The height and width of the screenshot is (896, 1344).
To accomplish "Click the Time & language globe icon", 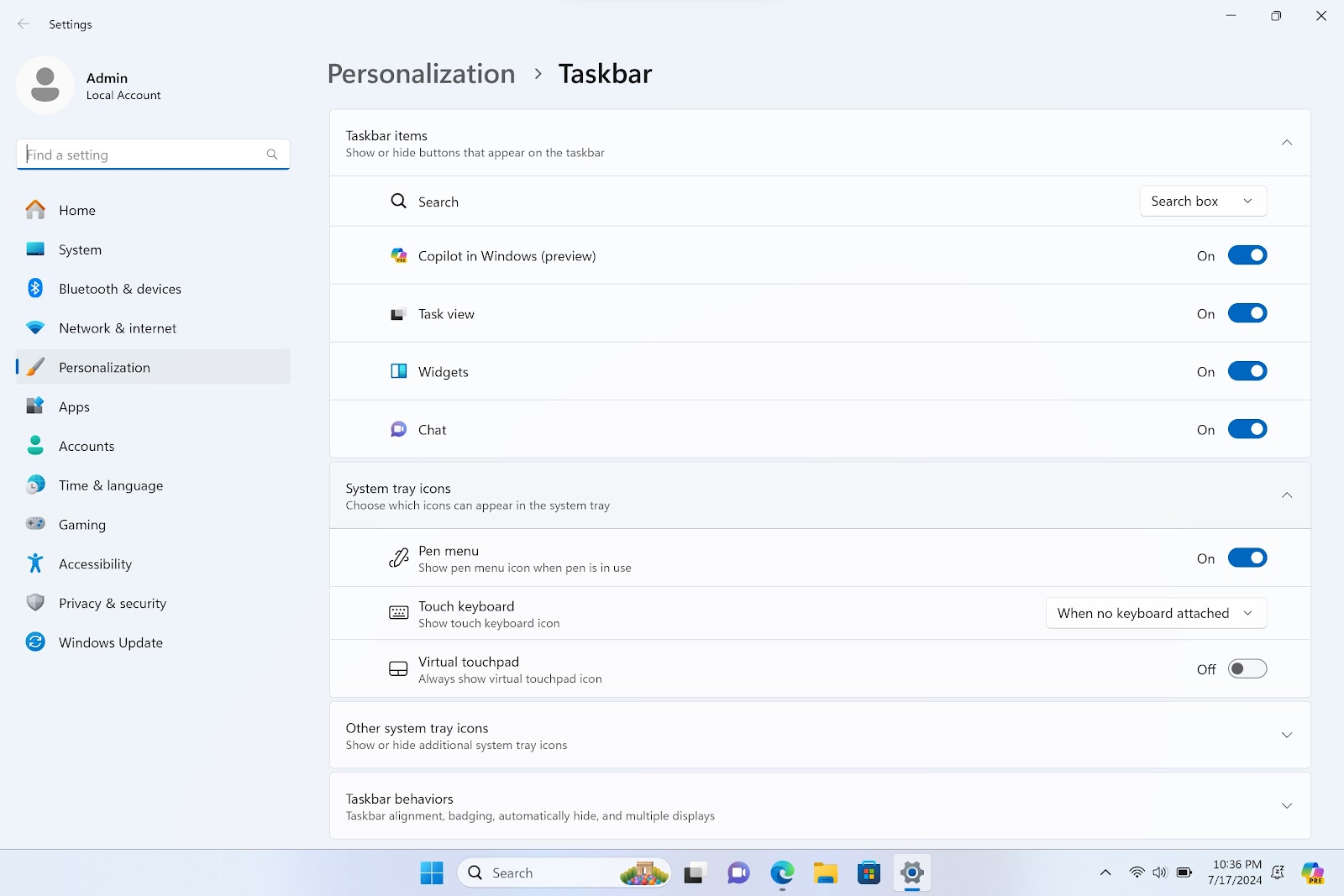I will (x=35, y=485).
